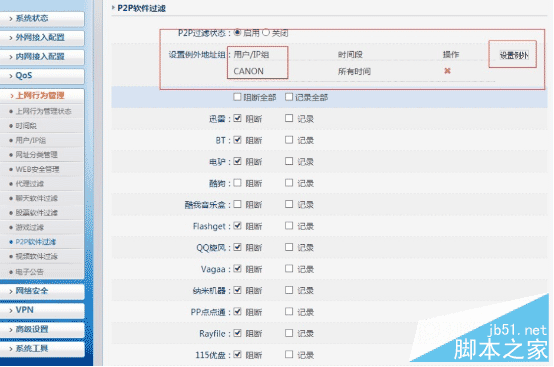Viewport: 554px width, 367px height.
Task: Open 视频软件过滤 page
Action: (x=36, y=256)
